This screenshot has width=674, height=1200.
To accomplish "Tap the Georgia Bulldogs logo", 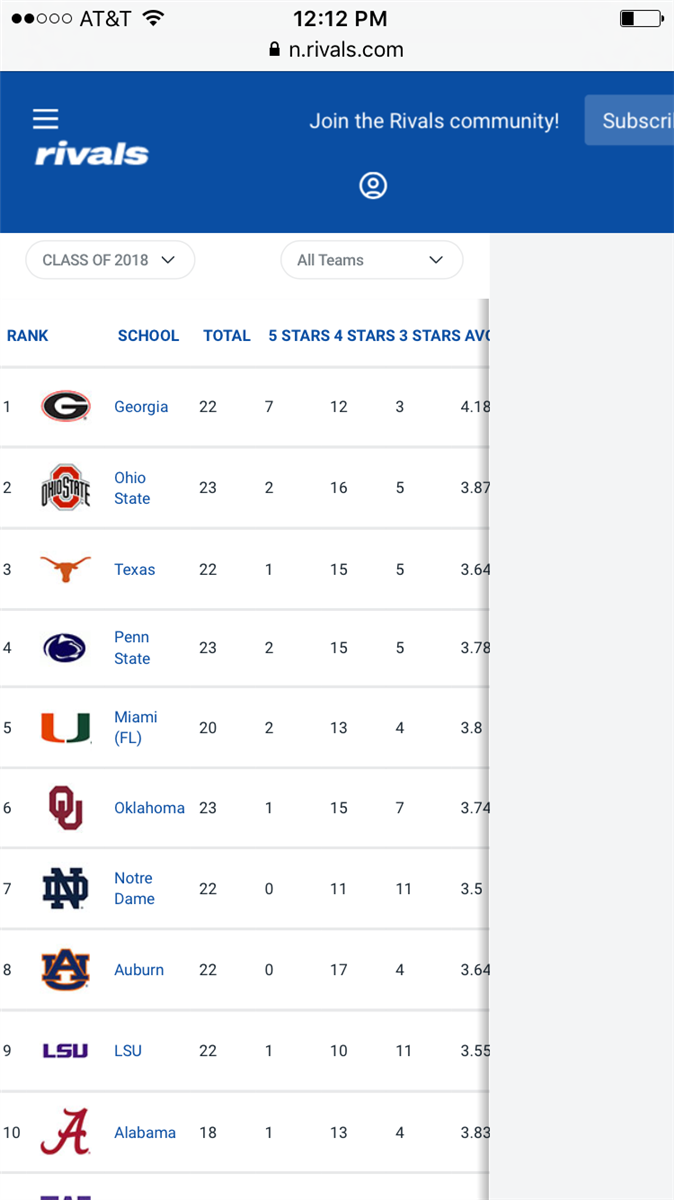I will click(66, 406).
